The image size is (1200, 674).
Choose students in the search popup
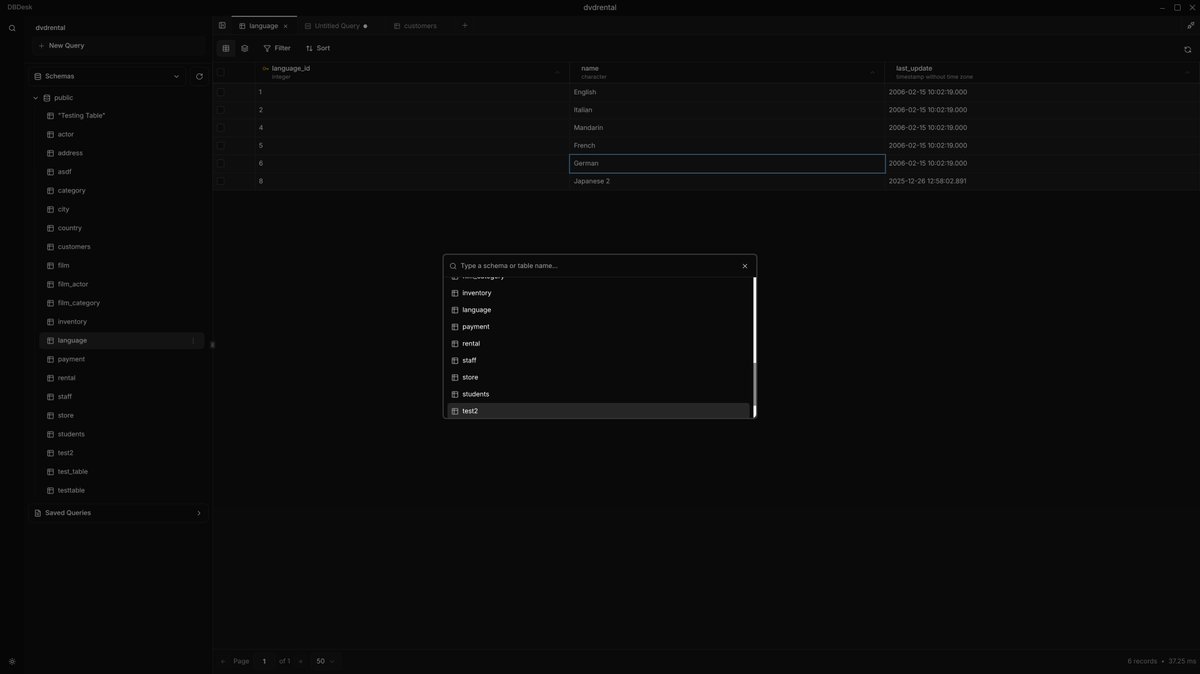click(598, 394)
